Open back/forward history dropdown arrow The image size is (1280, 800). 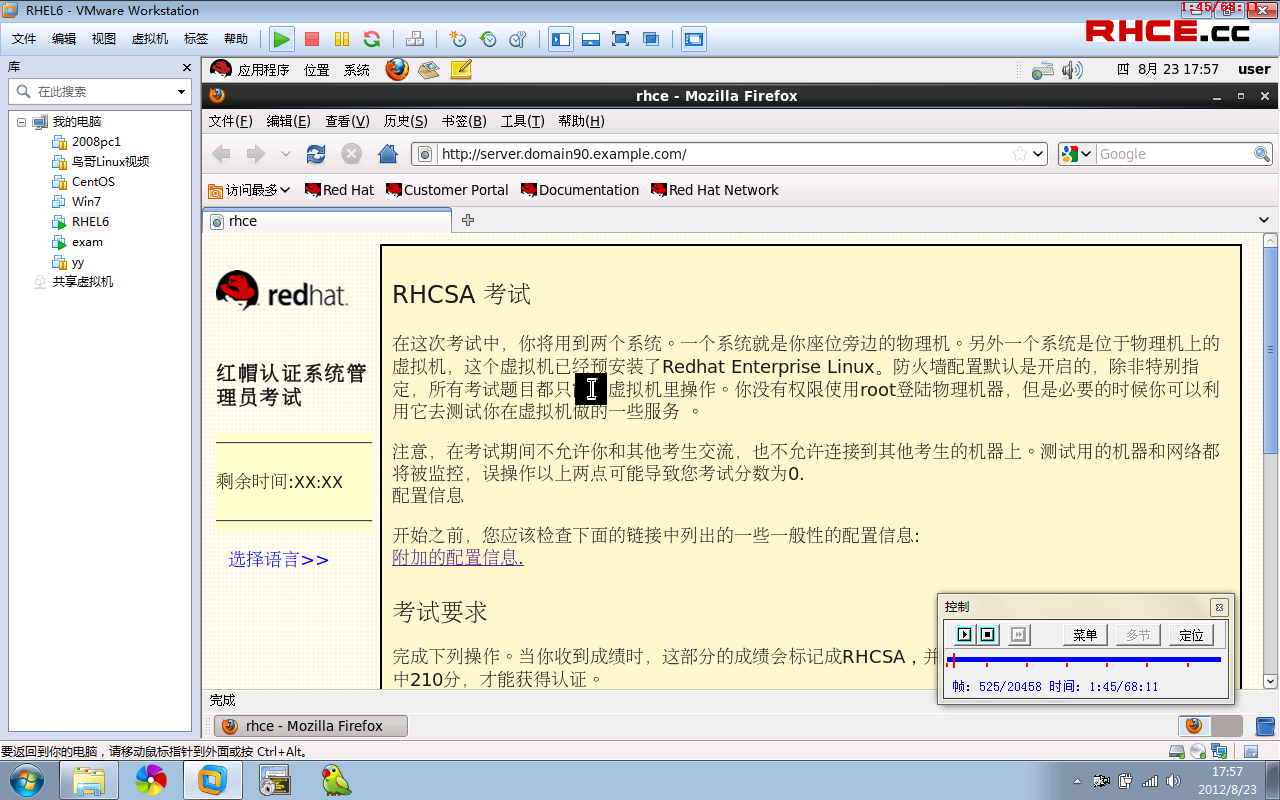pos(285,154)
